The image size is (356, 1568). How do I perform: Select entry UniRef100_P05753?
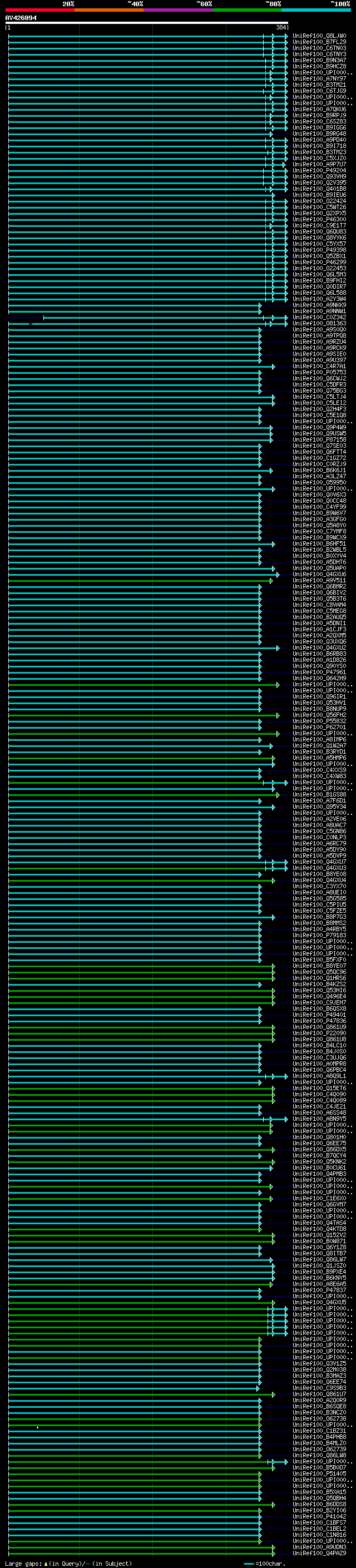[319, 373]
